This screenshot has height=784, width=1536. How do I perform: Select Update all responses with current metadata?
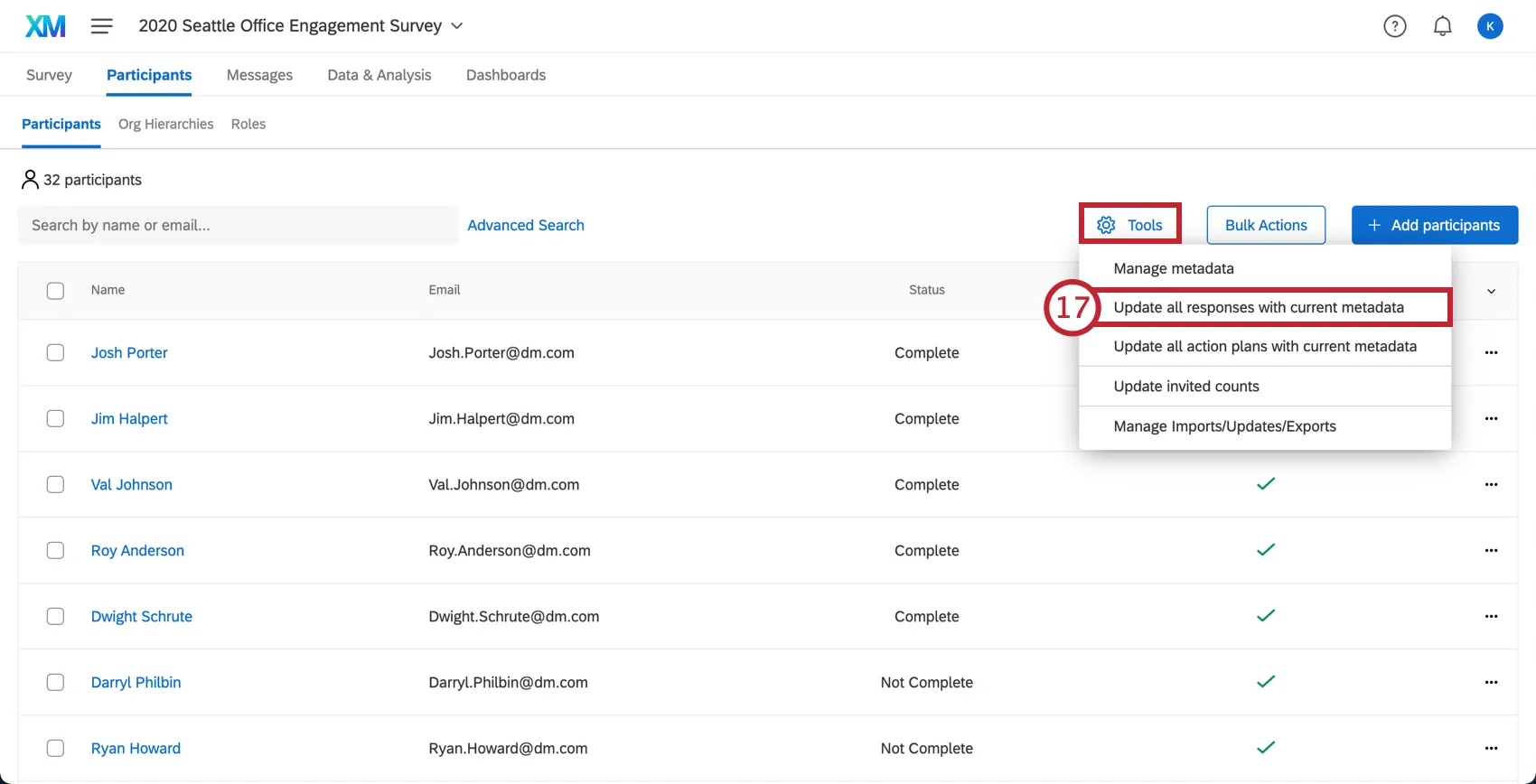point(1259,307)
